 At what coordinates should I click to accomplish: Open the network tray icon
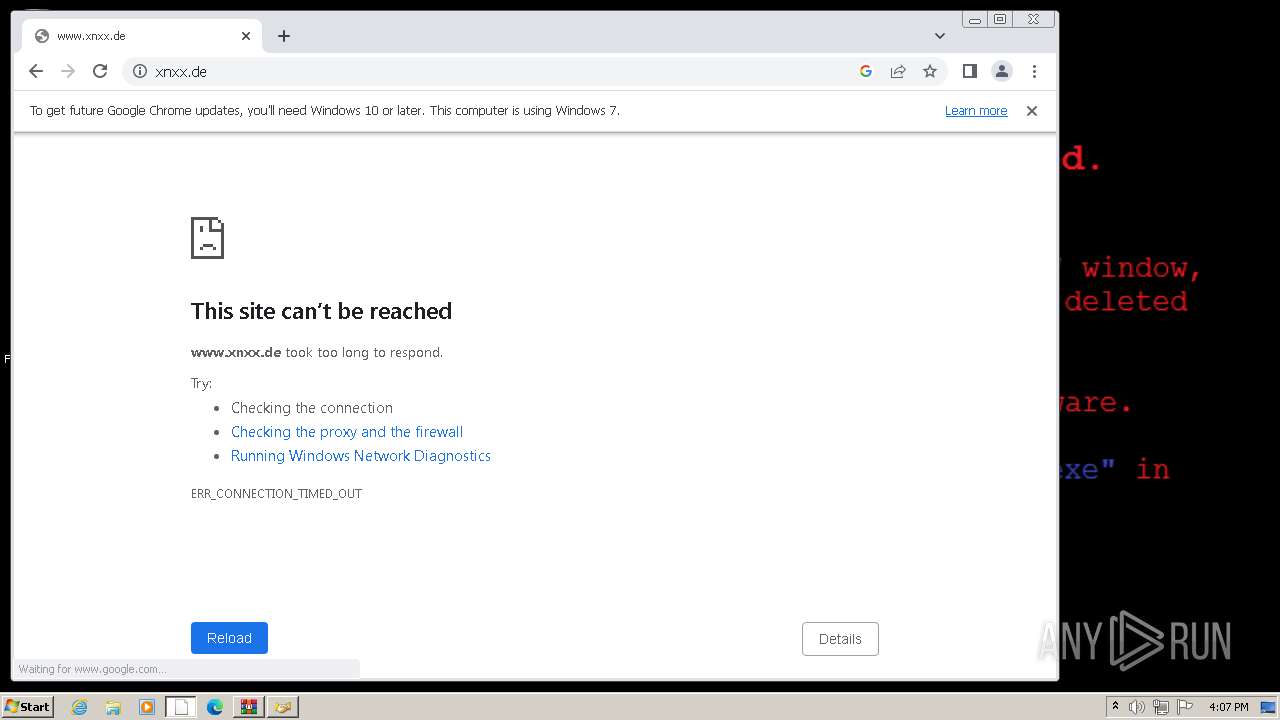1161,707
